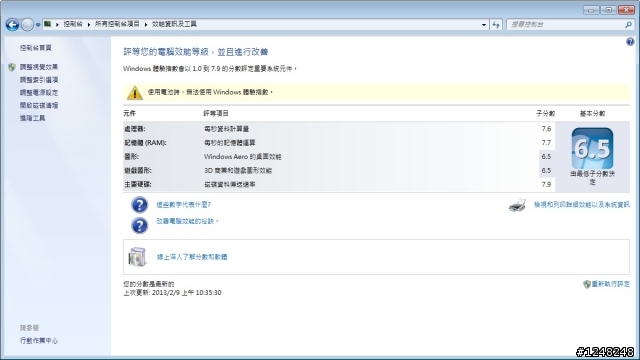The height and width of the screenshot is (360, 640).
Task: Select the 所有控制台項目 breadcrumb segment
Action: [117, 24]
